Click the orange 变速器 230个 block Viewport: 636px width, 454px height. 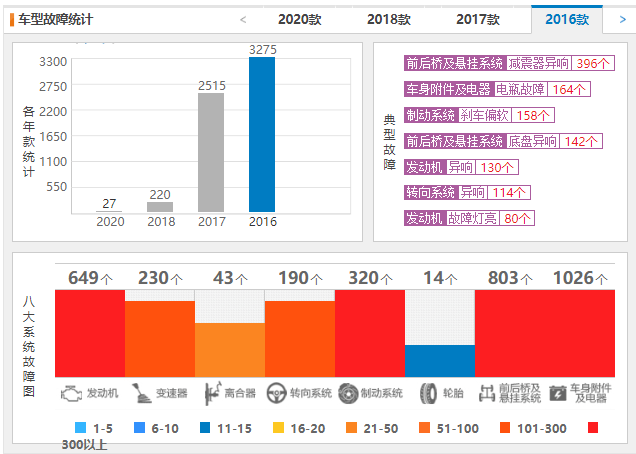pyautogui.click(x=160, y=339)
